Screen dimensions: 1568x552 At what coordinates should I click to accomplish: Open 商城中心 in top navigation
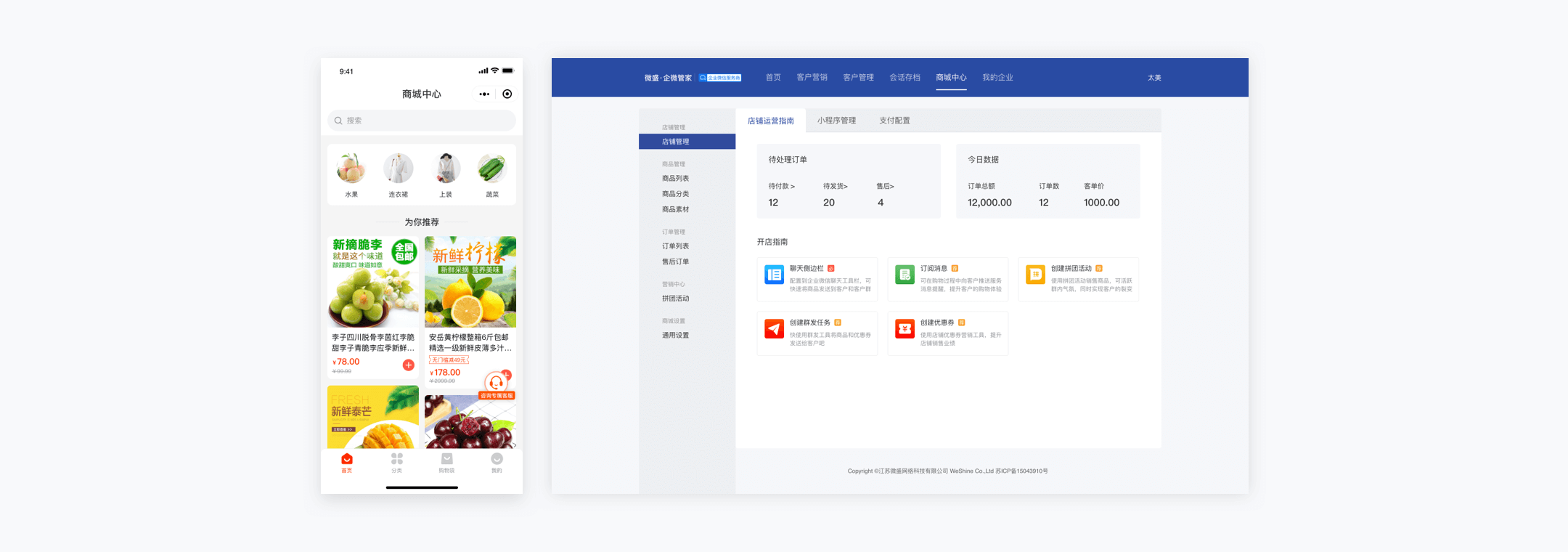(951, 77)
